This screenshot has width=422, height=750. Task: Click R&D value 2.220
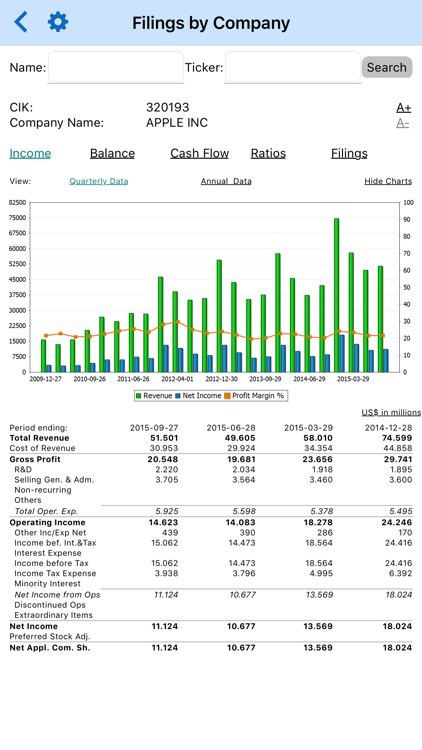click(x=166, y=470)
